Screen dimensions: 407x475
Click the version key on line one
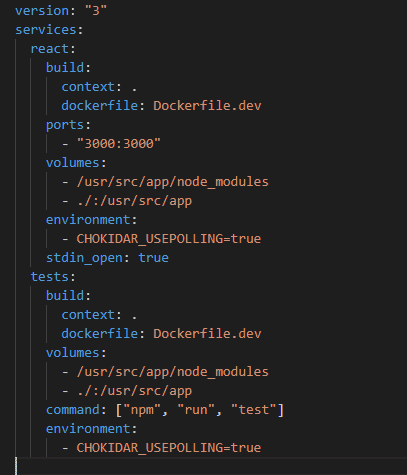[x=42, y=11]
